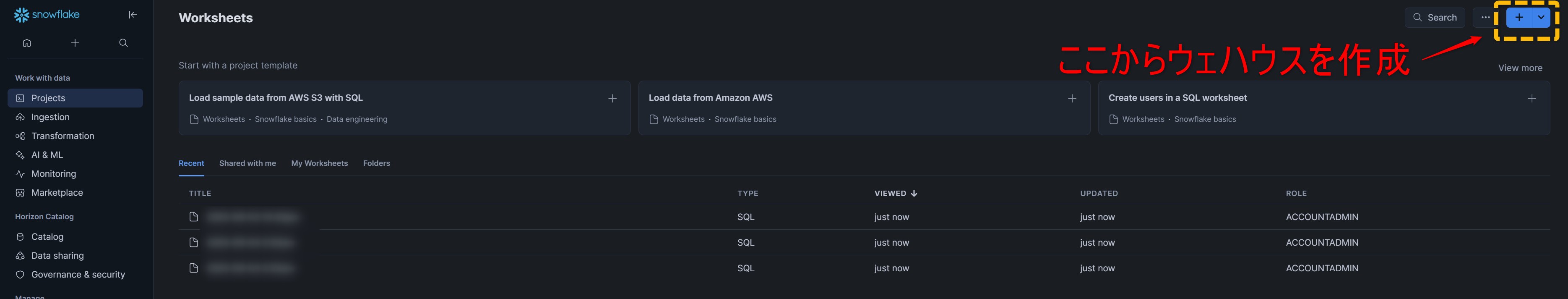The height and width of the screenshot is (299, 1568).
Task: Add the Load data from Amazon AWS template with its plus icon
Action: pos(1072,98)
